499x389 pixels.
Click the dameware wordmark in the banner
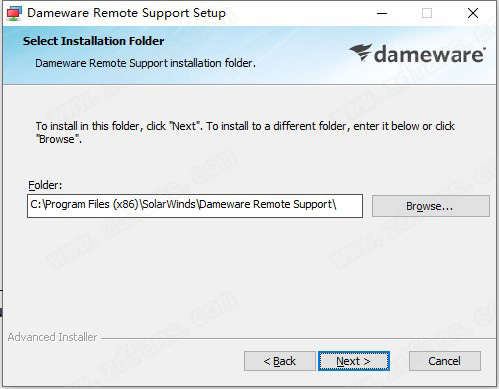[x=430, y=54]
